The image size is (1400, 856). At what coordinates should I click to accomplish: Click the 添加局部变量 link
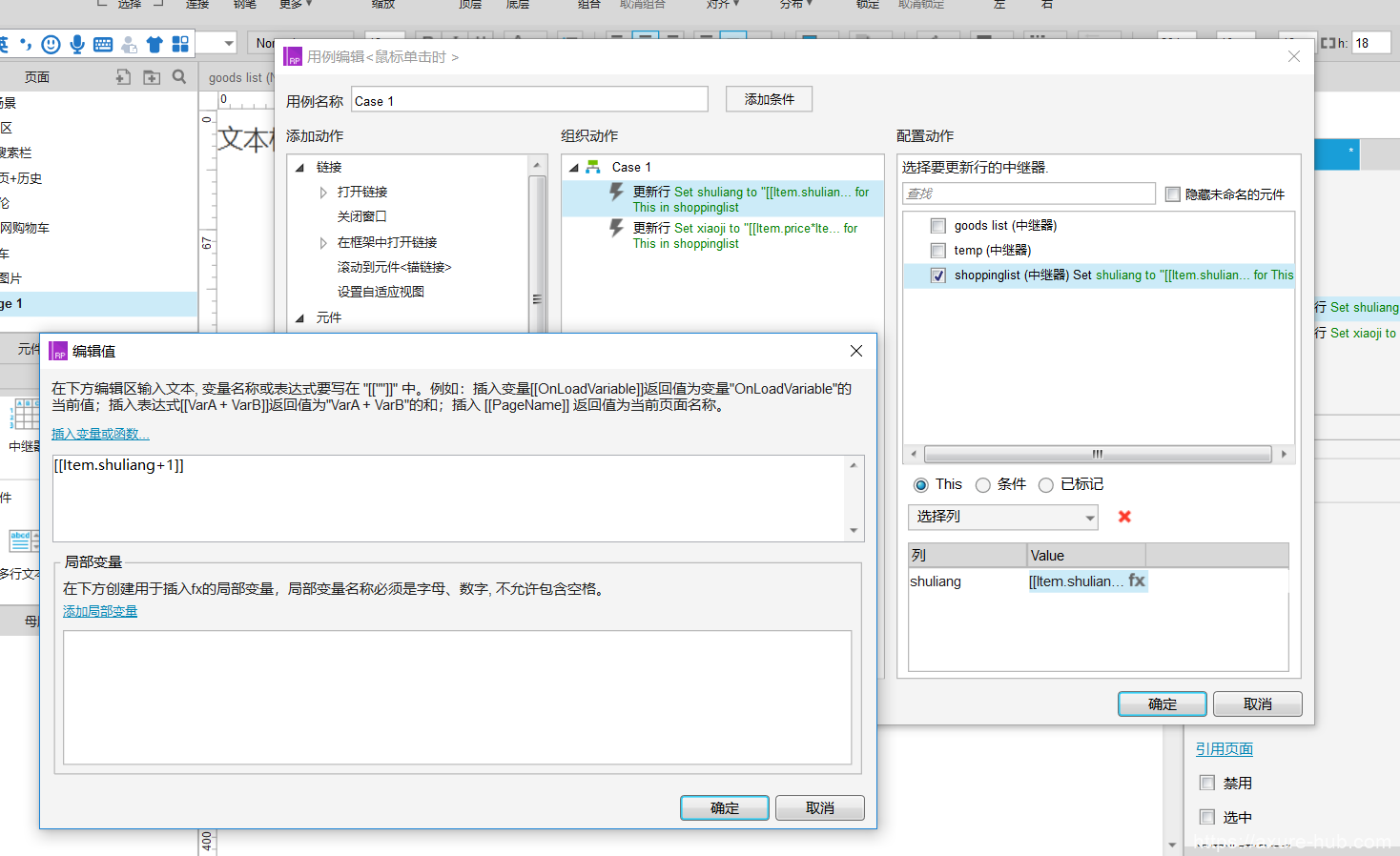(100, 611)
